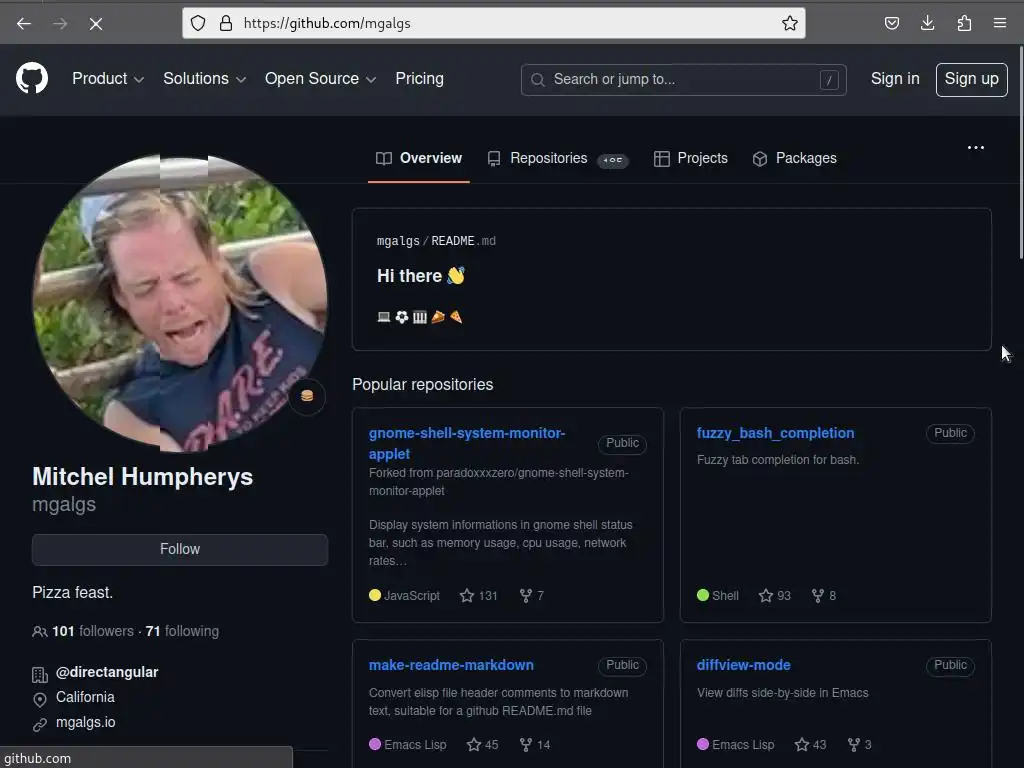Click star count 93 on fuzzy_bash_completion
Image resolution: width=1024 pixels, height=768 pixels.
tap(775, 596)
